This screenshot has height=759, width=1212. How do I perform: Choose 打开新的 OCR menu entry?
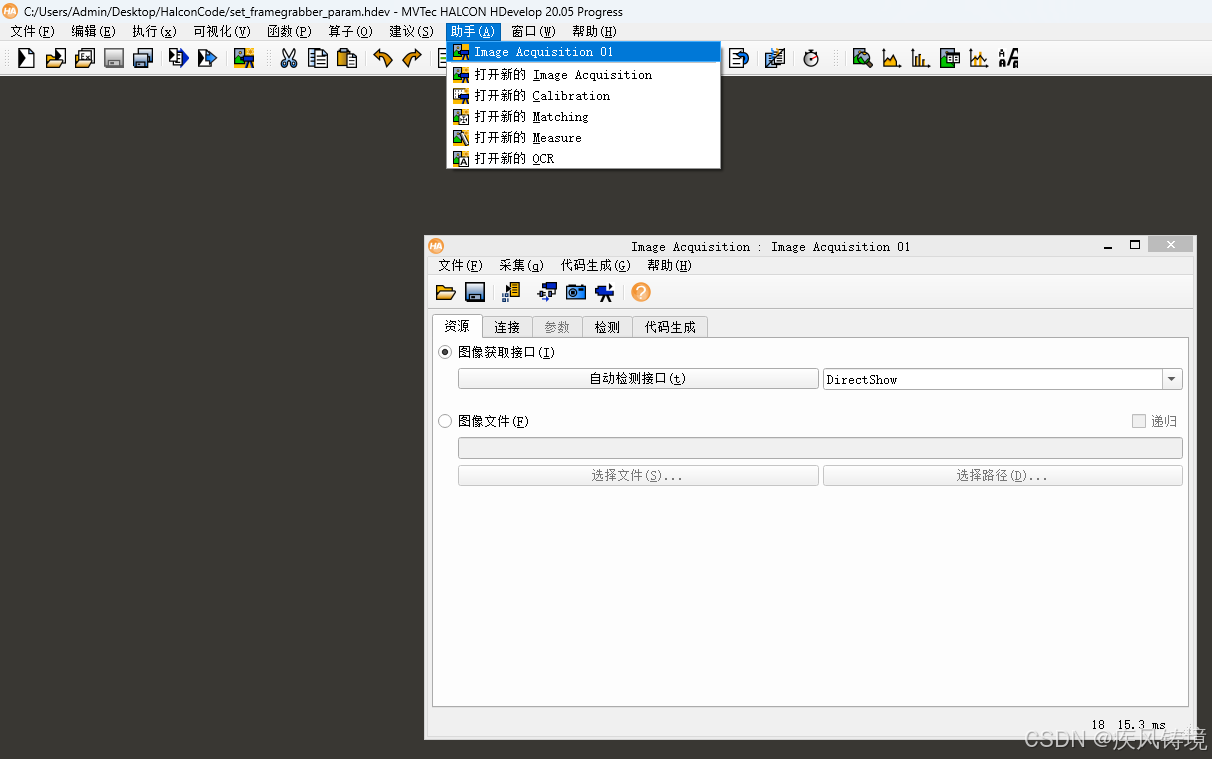(583, 159)
